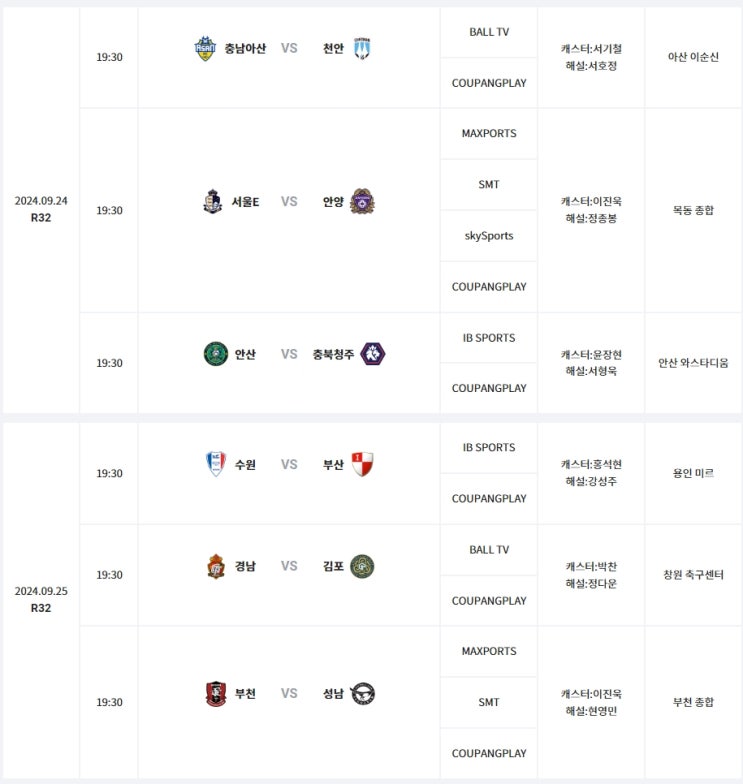The width and height of the screenshot is (743, 784).
Task: Click the 목동 종합 stadium name
Action: (693, 210)
